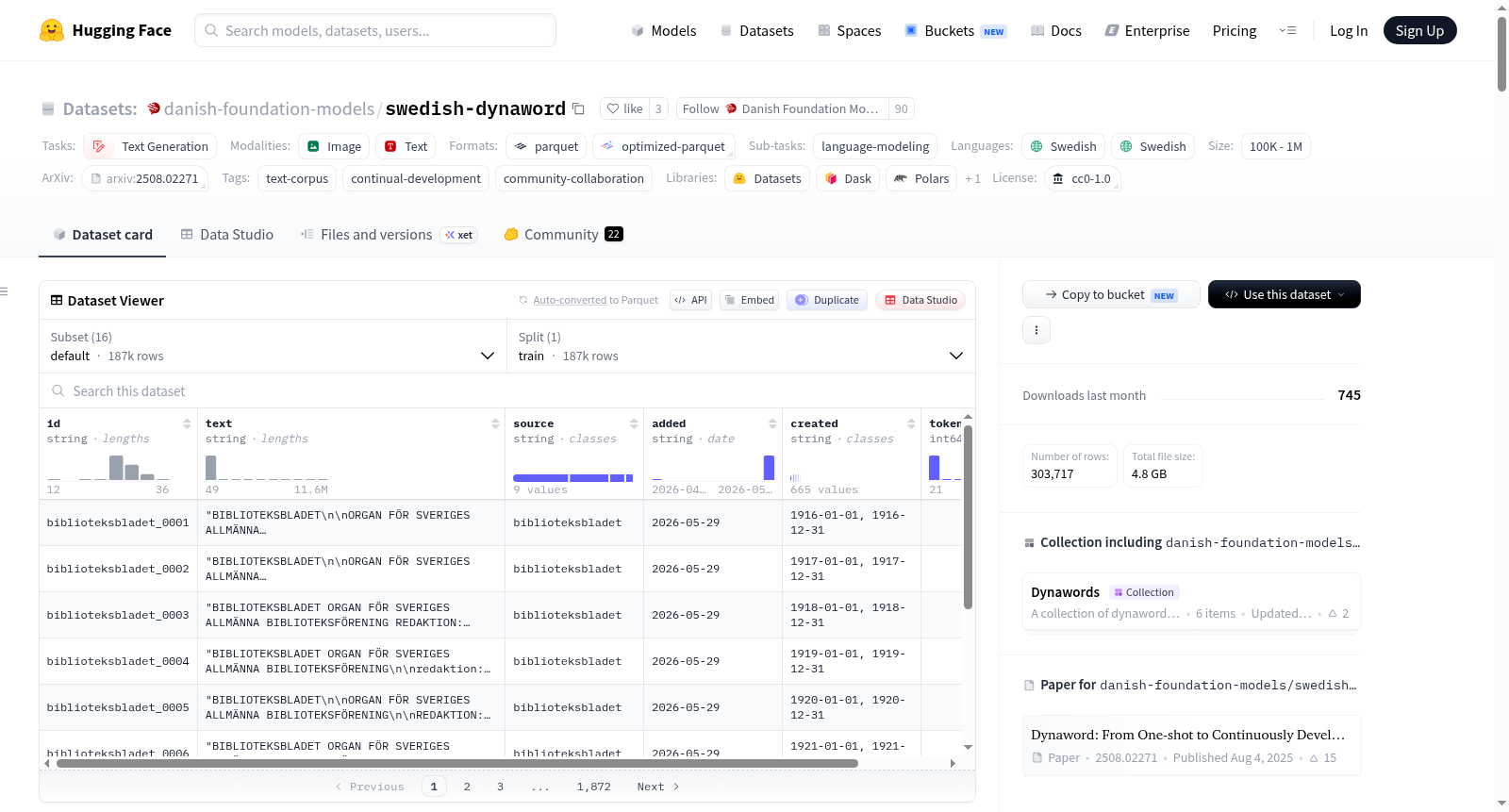The image size is (1509, 812).
Task: Expand the Subset default dropdown
Action: click(x=273, y=346)
